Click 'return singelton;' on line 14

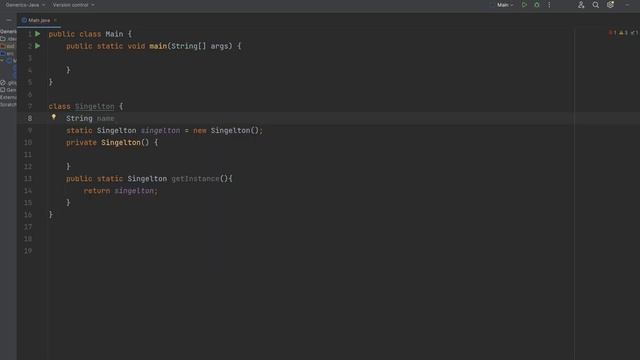[120, 191]
